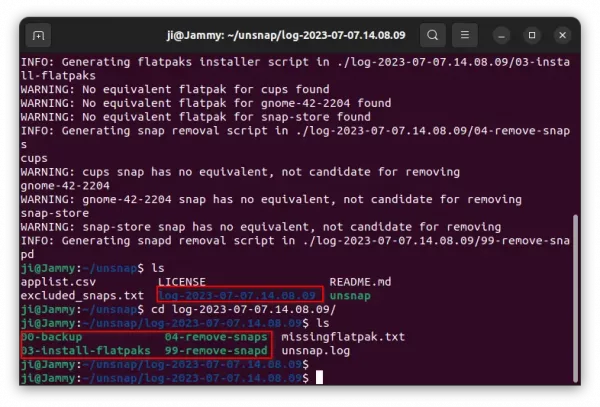Open the hamburger menu
This screenshot has height=407, width=600.
click(x=465, y=35)
